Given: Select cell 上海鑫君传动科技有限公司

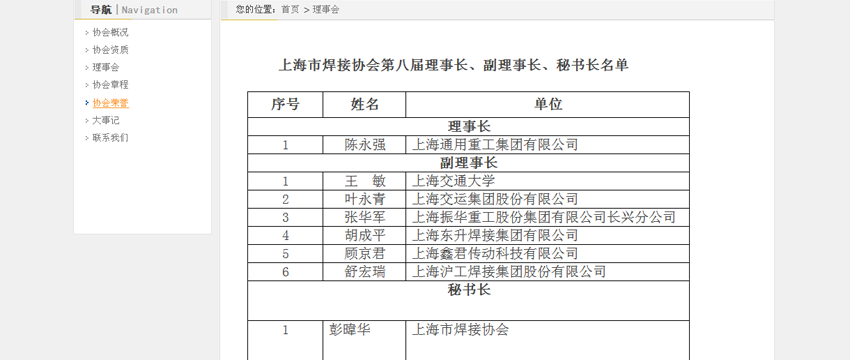Looking at the screenshot, I should pos(548,253).
